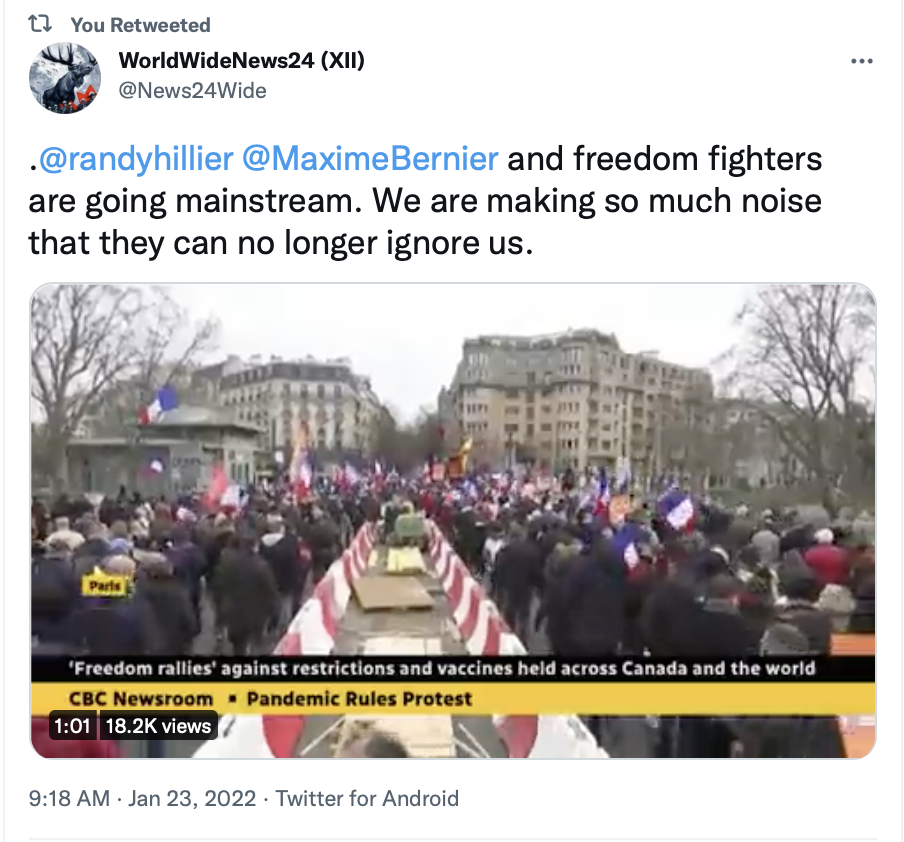Open the @MaximeBernier mention
Screen dimensions: 904x842
[x=370, y=159]
